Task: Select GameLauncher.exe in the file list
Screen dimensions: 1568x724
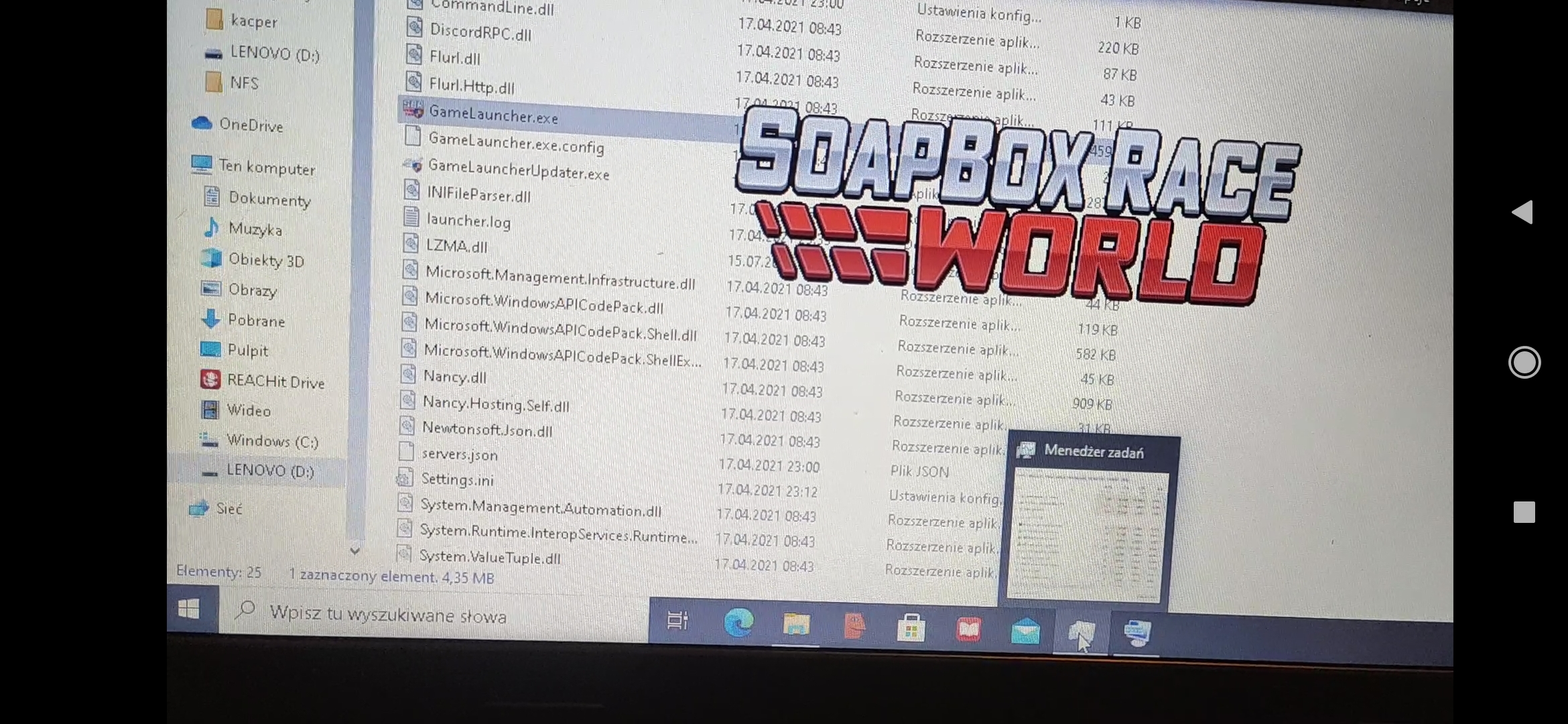Action: (494, 115)
